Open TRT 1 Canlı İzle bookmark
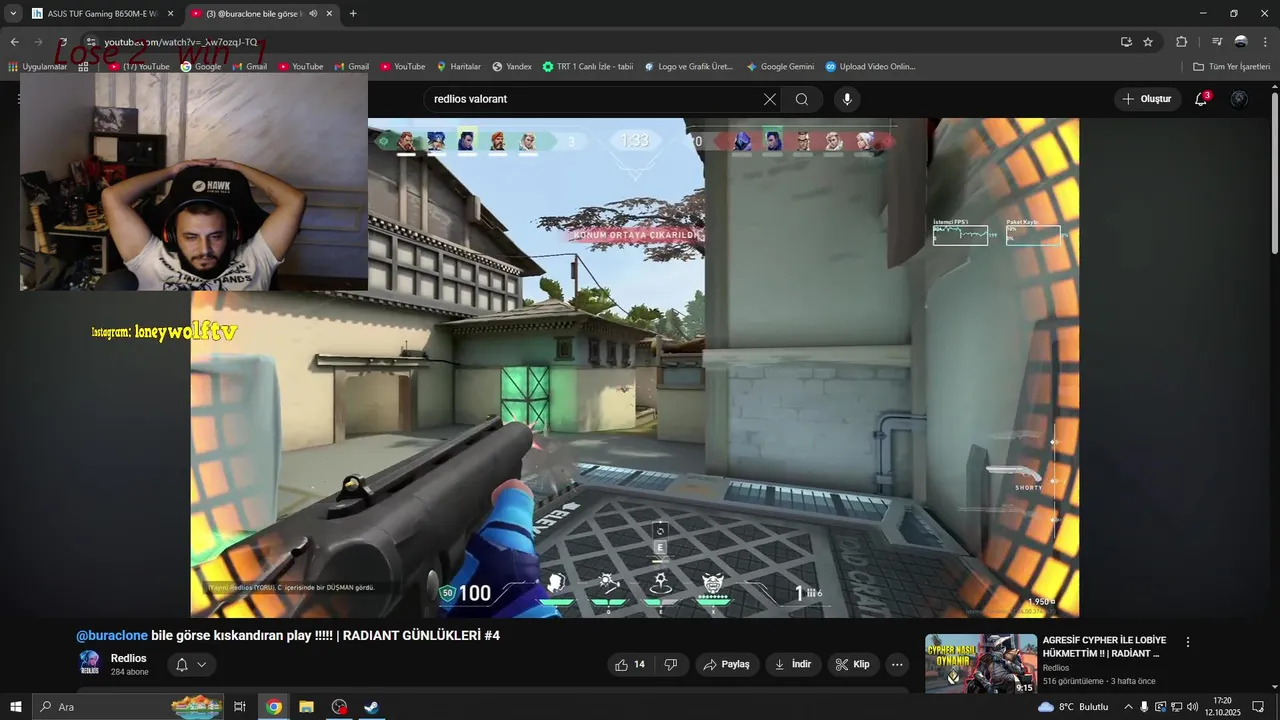Screen dimensions: 1280x720 point(588,67)
